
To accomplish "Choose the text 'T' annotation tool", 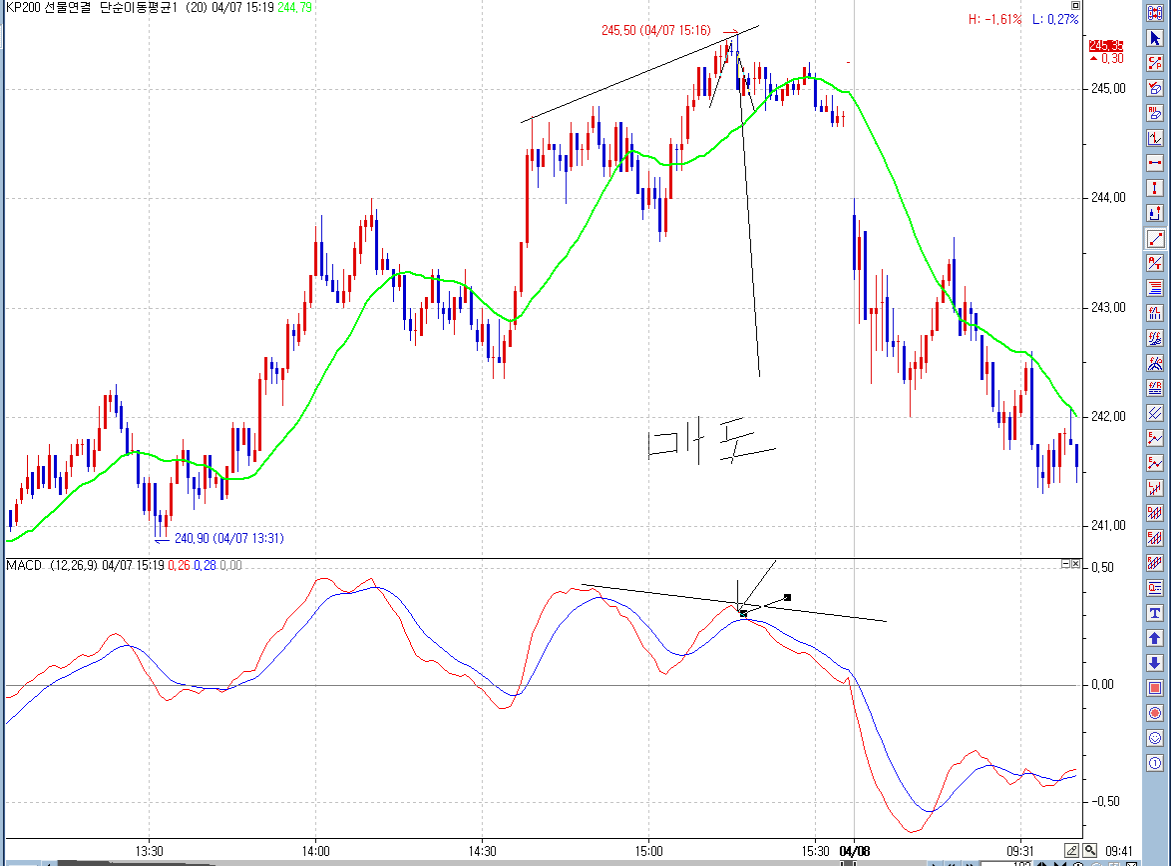I will [1155, 613].
